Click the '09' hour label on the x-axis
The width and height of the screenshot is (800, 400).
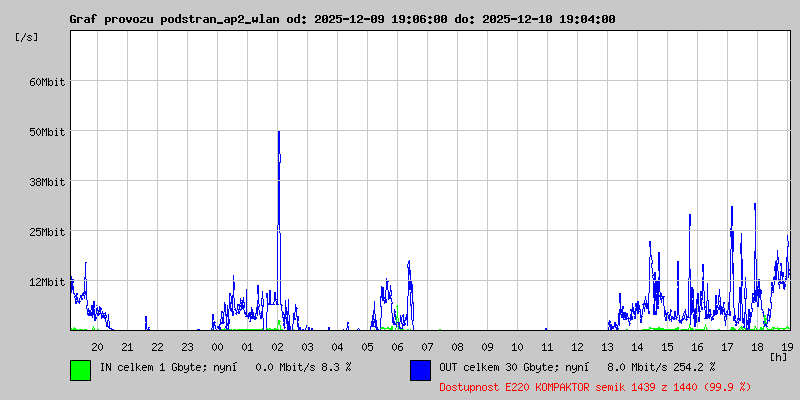pos(487,347)
